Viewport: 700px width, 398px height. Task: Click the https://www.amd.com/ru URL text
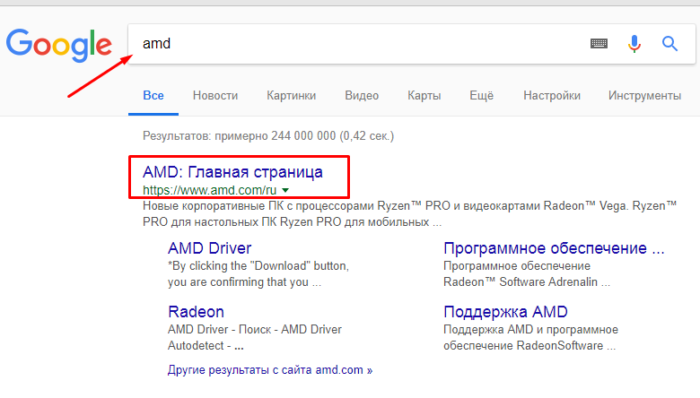pos(209,190)
